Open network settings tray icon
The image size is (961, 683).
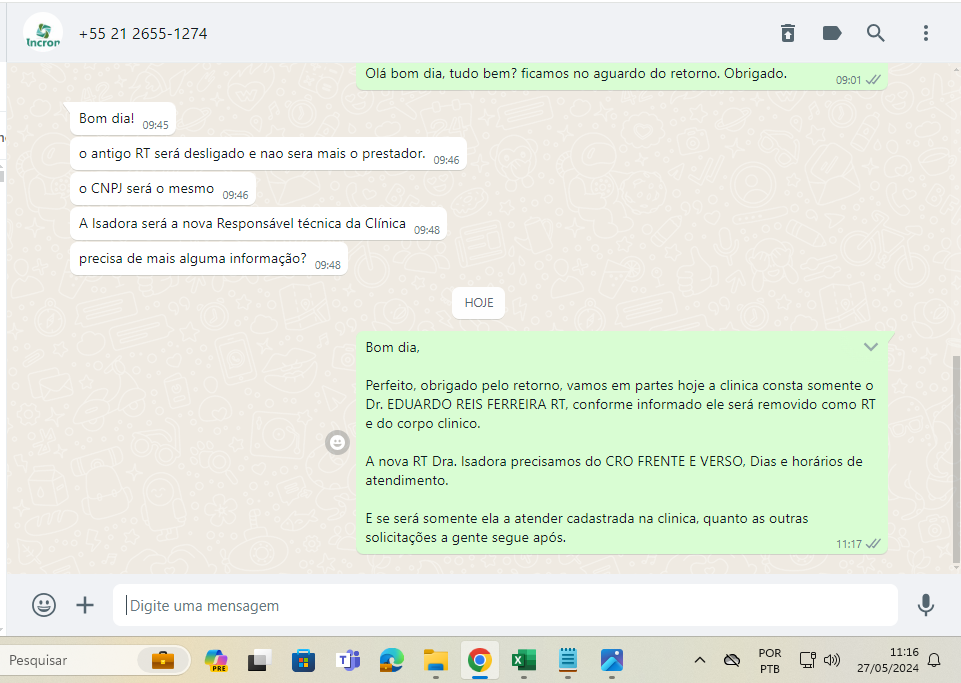[x=807, y=660]
